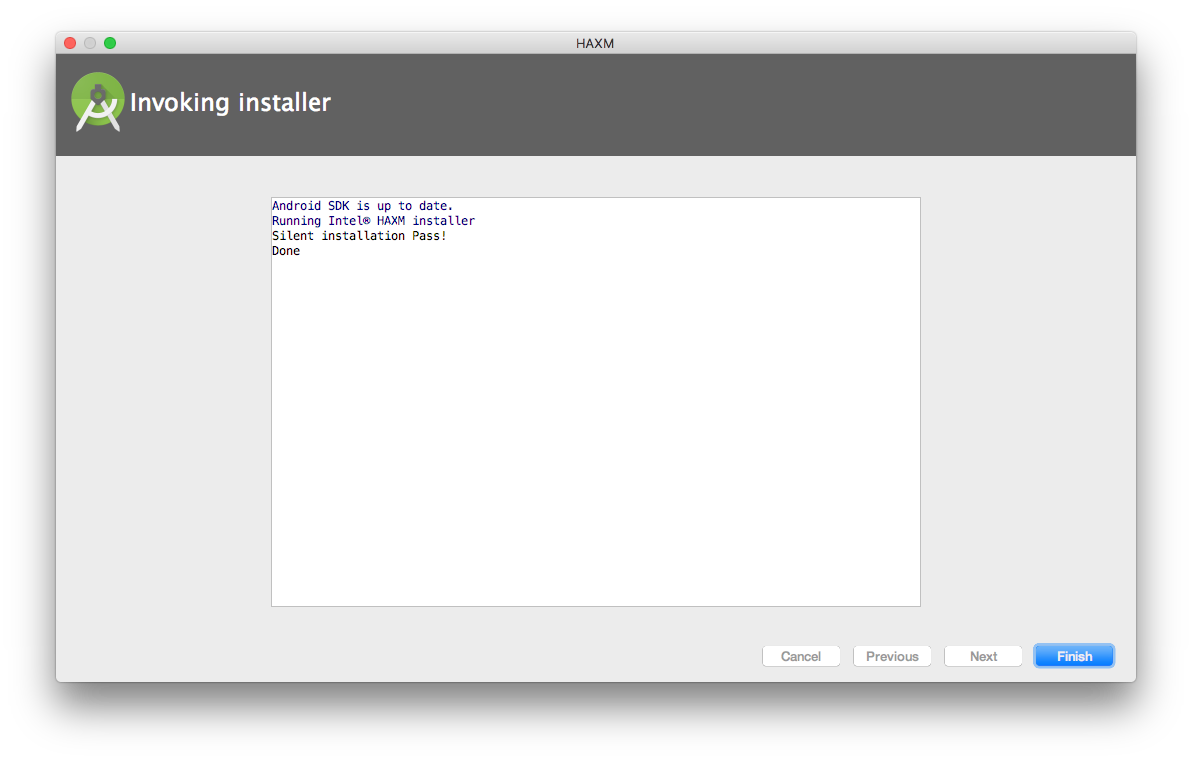Click the 'Silent installation Pass!' line

click(x=359, y=236)
